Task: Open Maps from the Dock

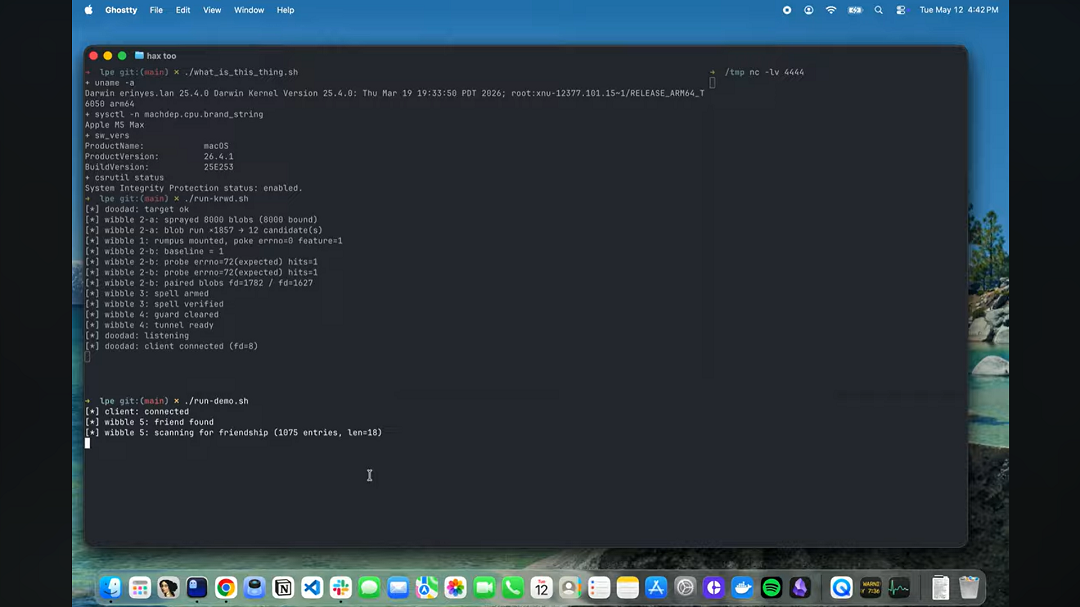Action: pos(427,588)
